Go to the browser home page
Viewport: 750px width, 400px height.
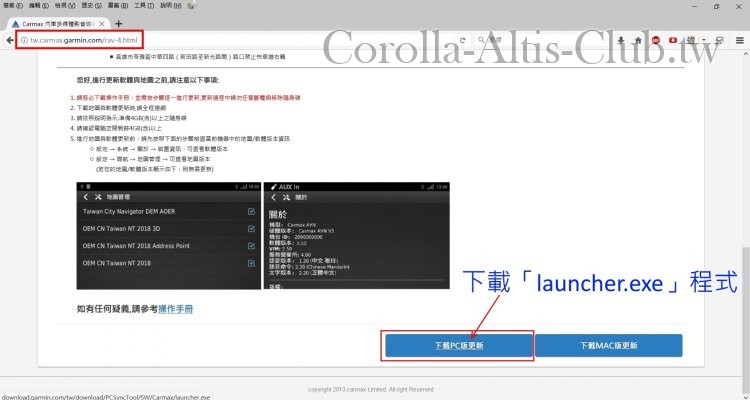(638, 40)
